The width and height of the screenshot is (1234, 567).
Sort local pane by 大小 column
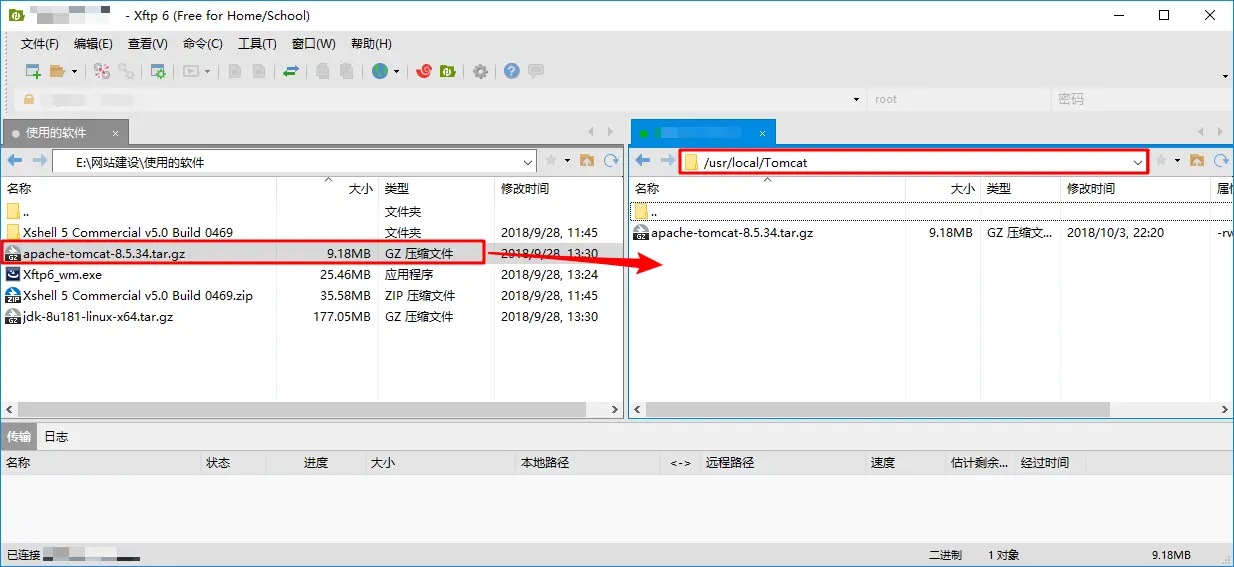click(x=327, y=188)
